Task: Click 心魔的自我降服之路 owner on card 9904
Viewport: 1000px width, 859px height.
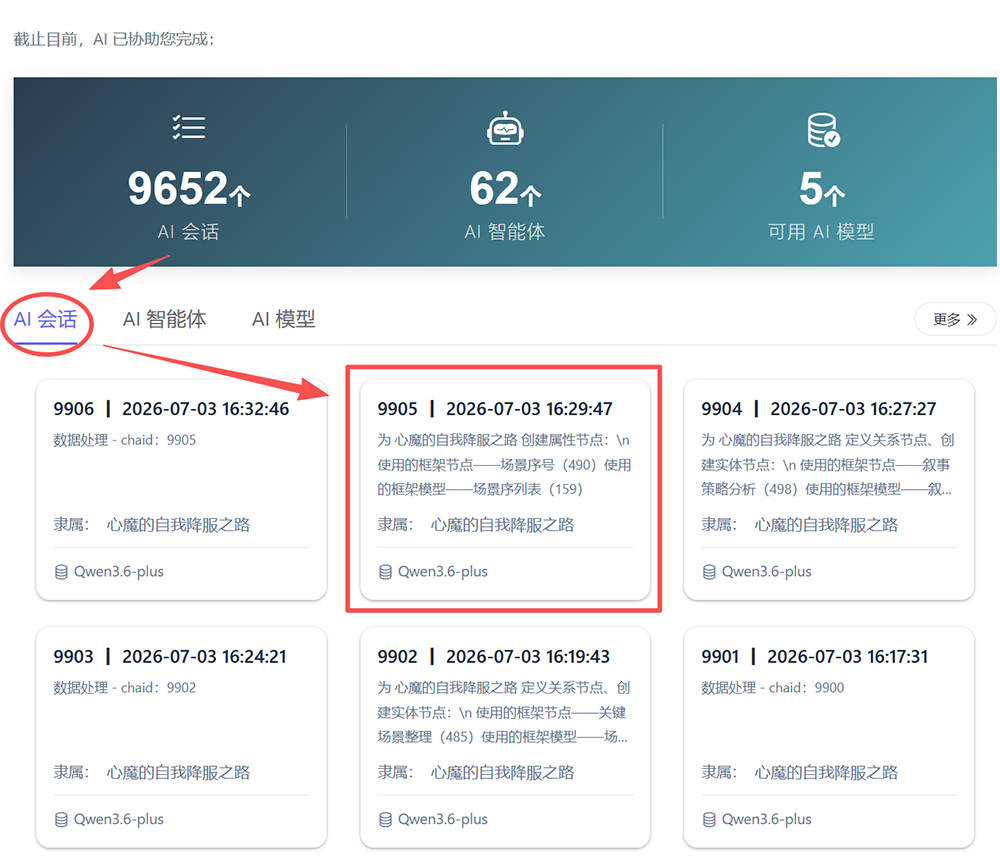Action: 827,525
